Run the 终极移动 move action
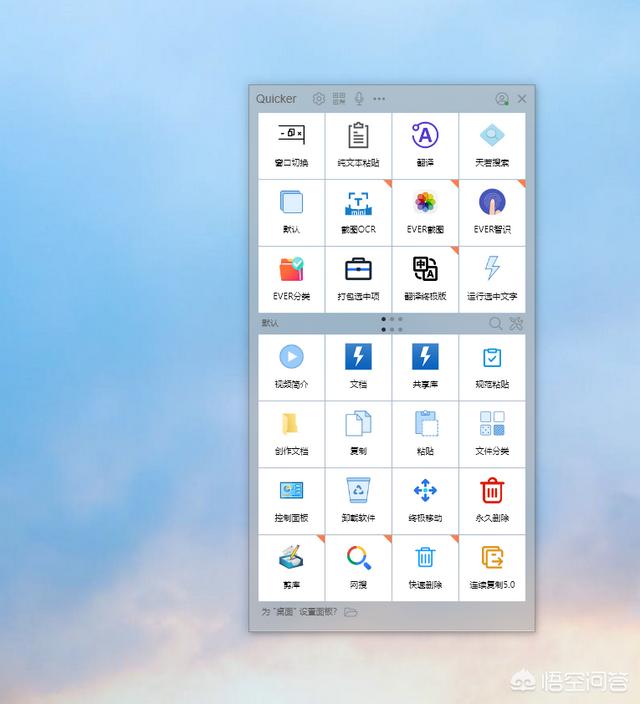The height and width of the screenshot is (704, 640). (425, 501)
